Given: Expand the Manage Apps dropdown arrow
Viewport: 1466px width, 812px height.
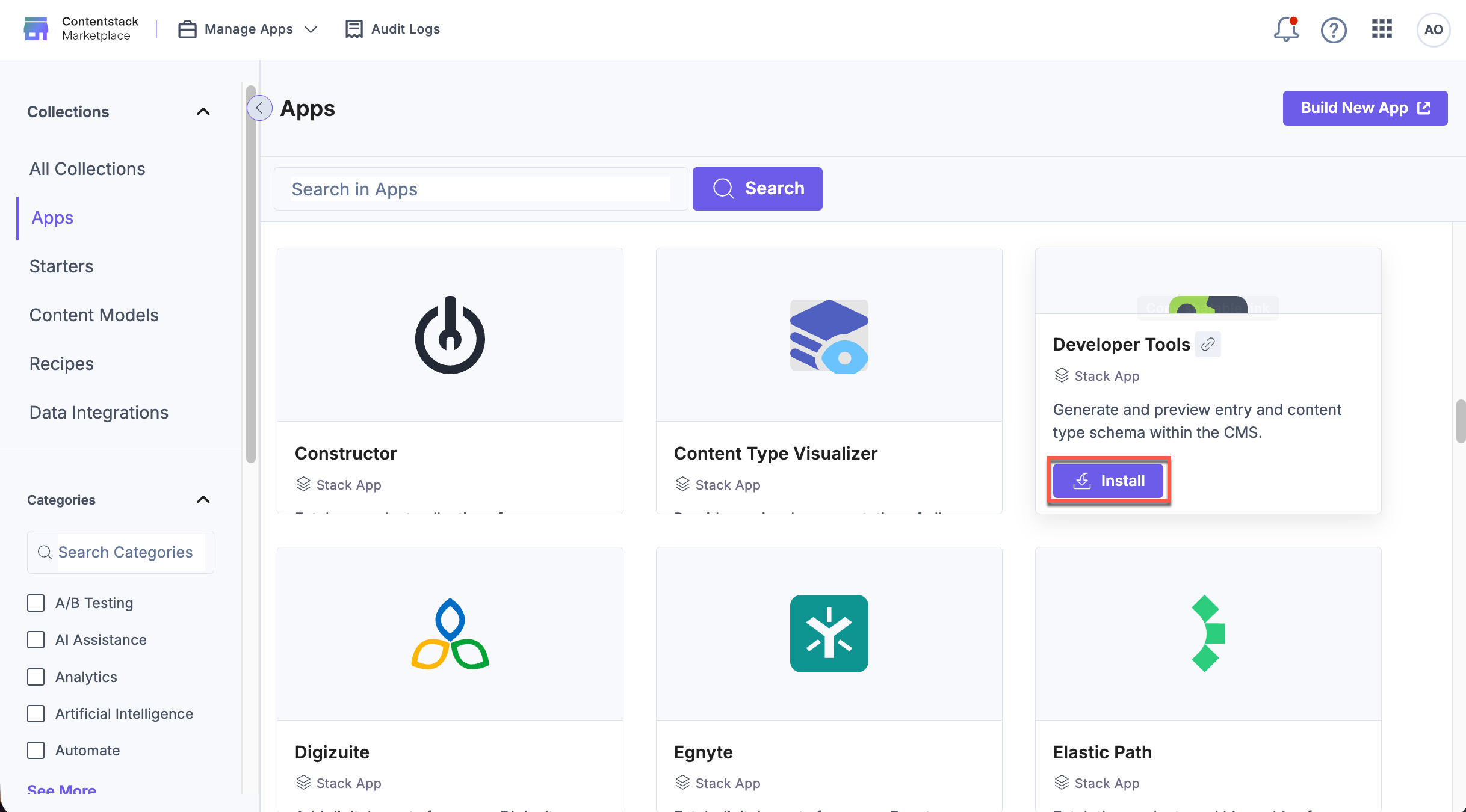Looking at the screenshot, I should coord(311,29).
